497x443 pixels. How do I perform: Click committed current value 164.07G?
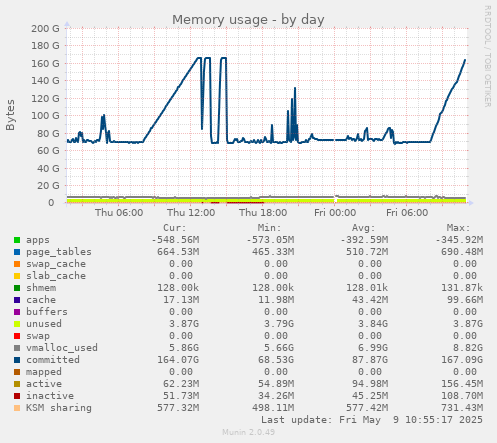tap(178, 360)
